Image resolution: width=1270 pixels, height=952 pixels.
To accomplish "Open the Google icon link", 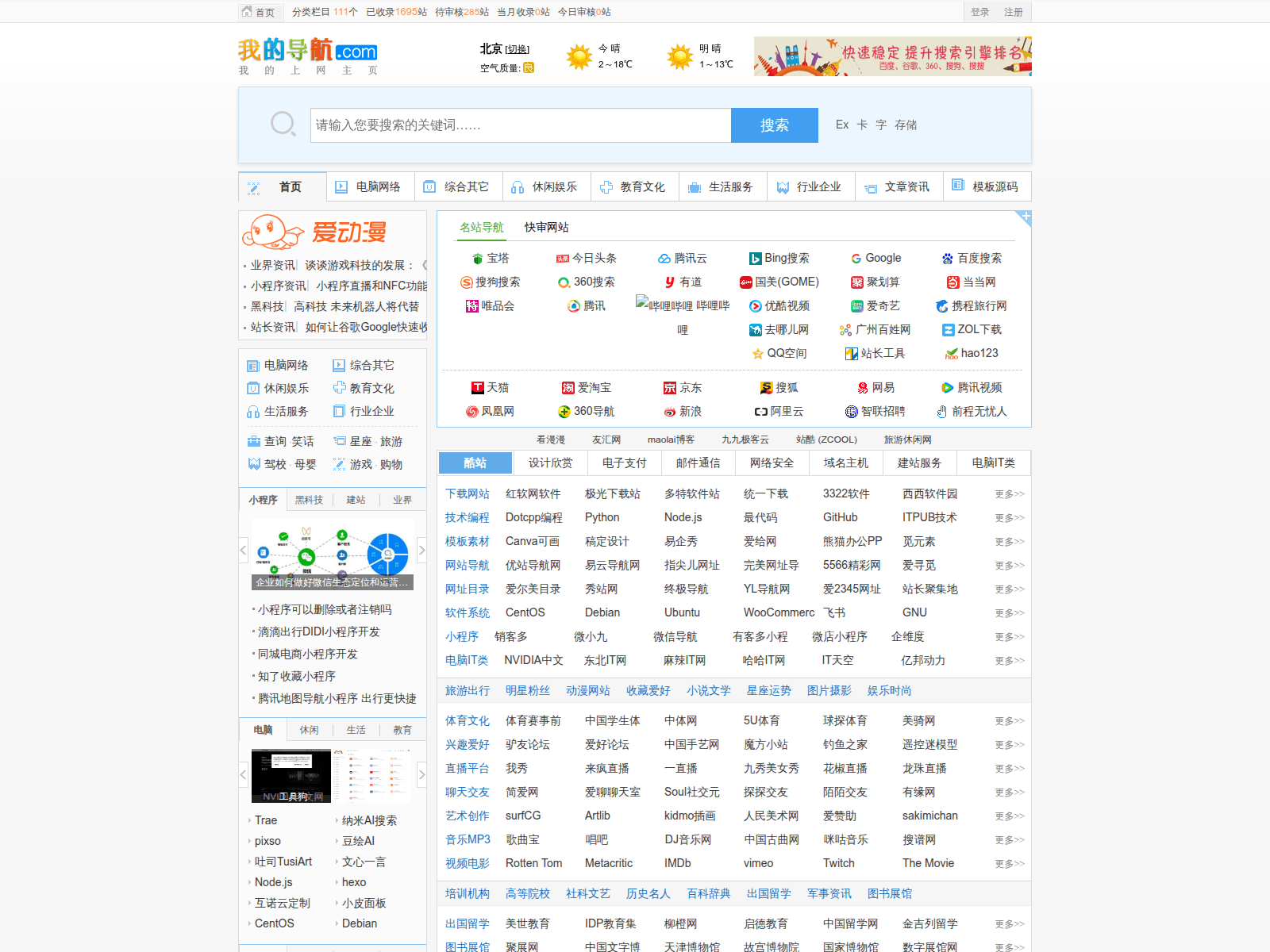I will 856,259.
